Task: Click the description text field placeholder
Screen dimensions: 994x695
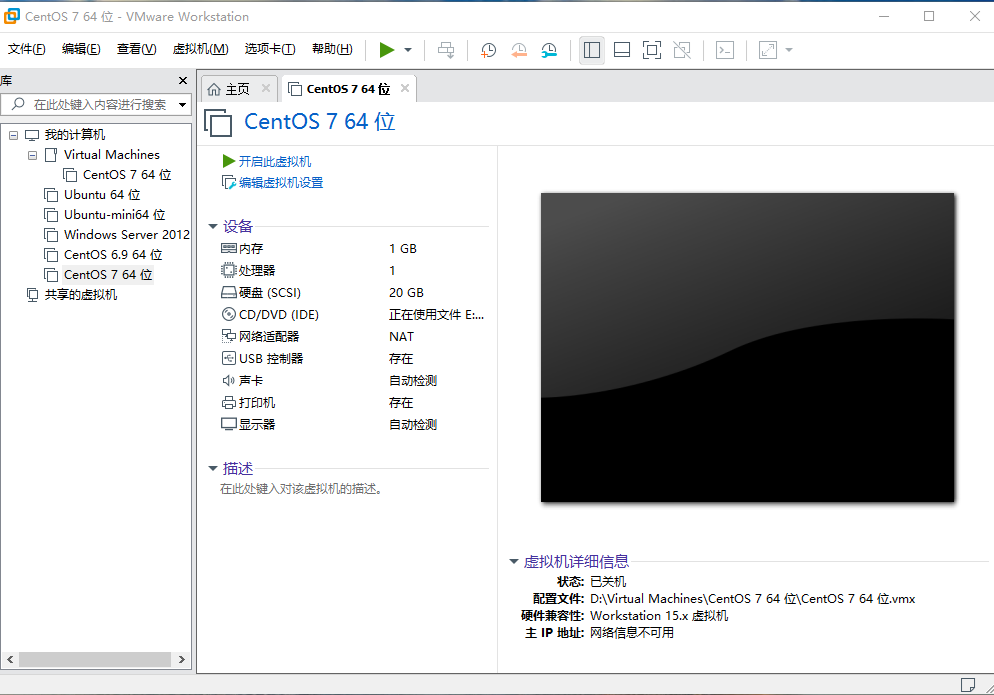Action: [301, 489]
